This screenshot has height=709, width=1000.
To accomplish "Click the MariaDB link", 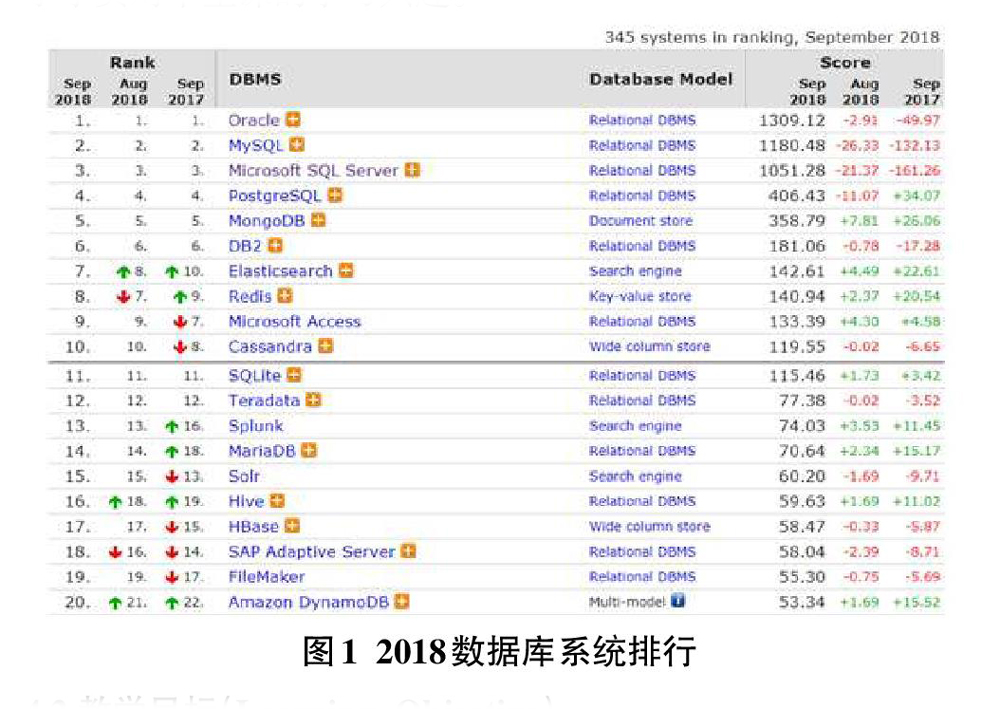I will coord(262,451).
